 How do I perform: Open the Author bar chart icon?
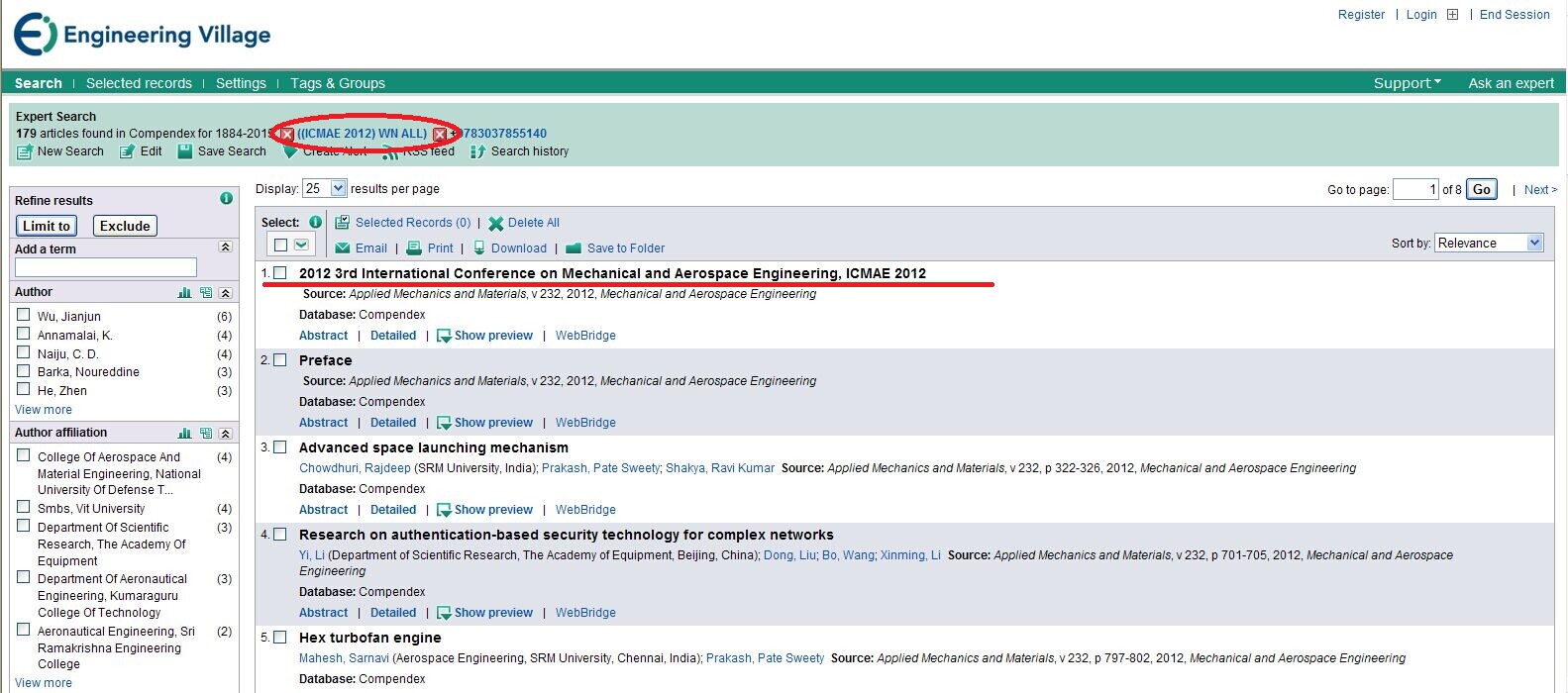click(184, 293)
